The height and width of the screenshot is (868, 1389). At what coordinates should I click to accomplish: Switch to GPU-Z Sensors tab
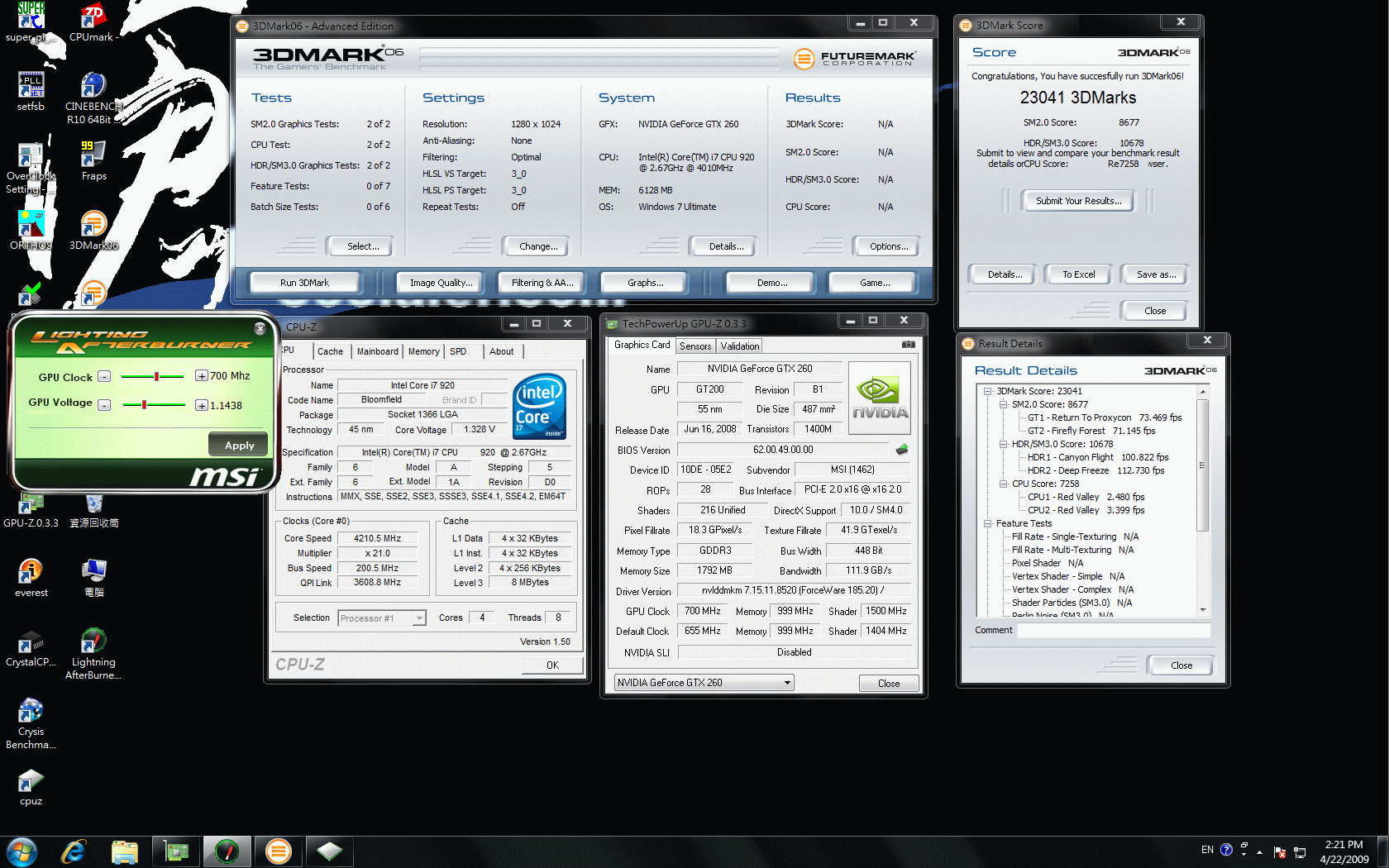(x=695, y=346)
